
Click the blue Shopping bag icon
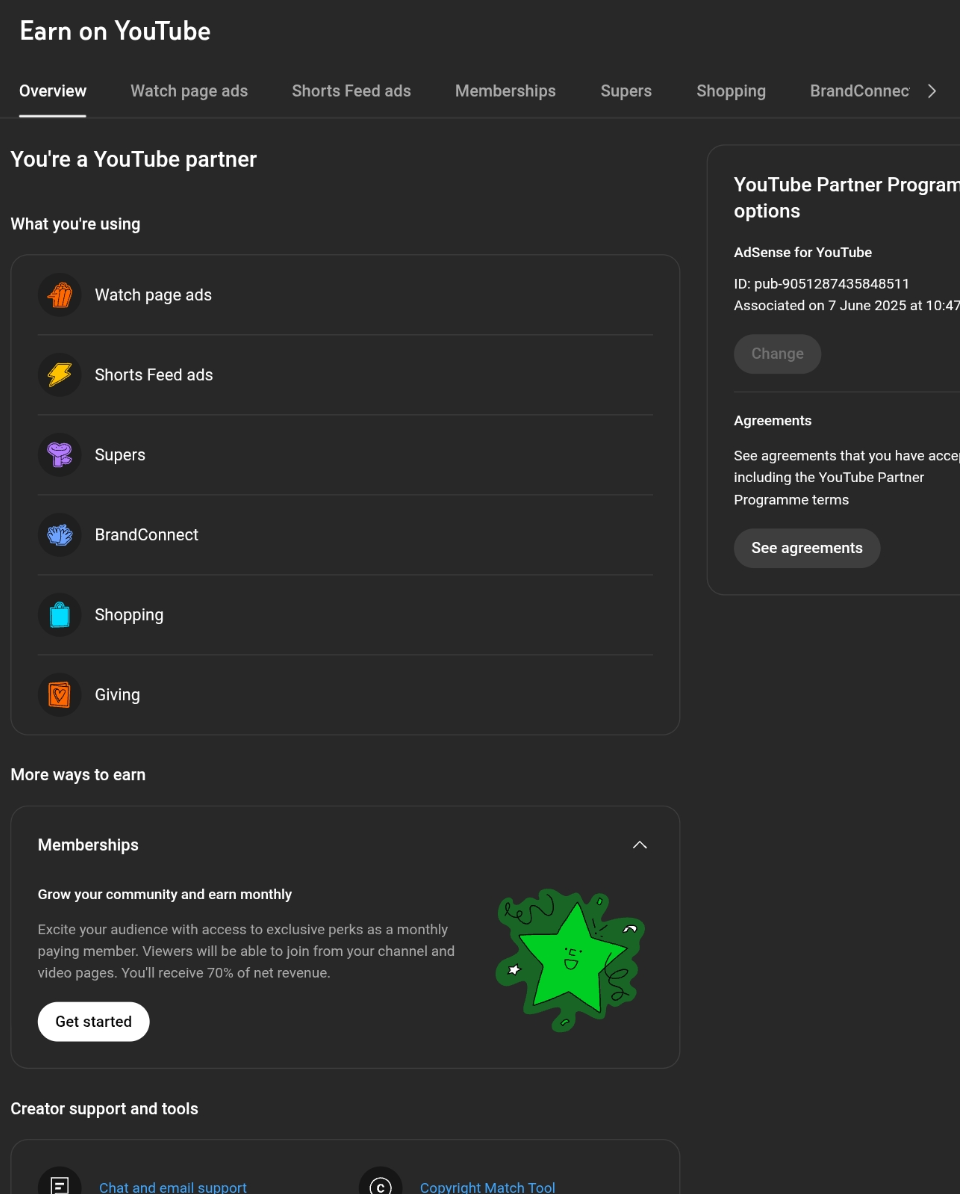[59, 615]
